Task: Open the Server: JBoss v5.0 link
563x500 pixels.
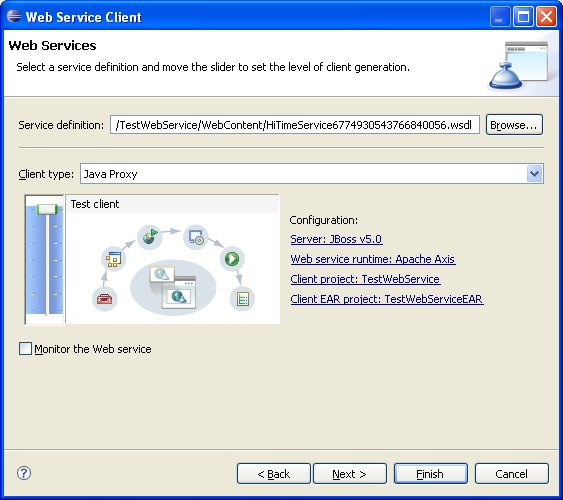Action: 336,239
